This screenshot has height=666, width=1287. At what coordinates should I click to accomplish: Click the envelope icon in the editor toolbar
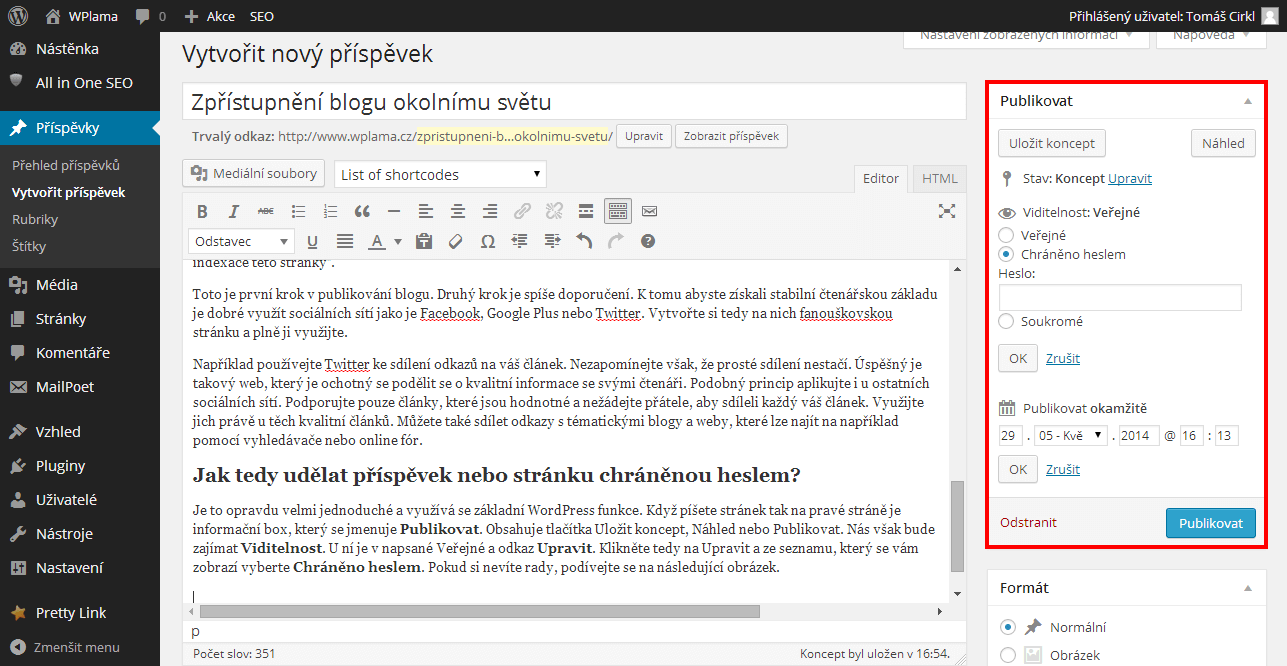[649, 211]
